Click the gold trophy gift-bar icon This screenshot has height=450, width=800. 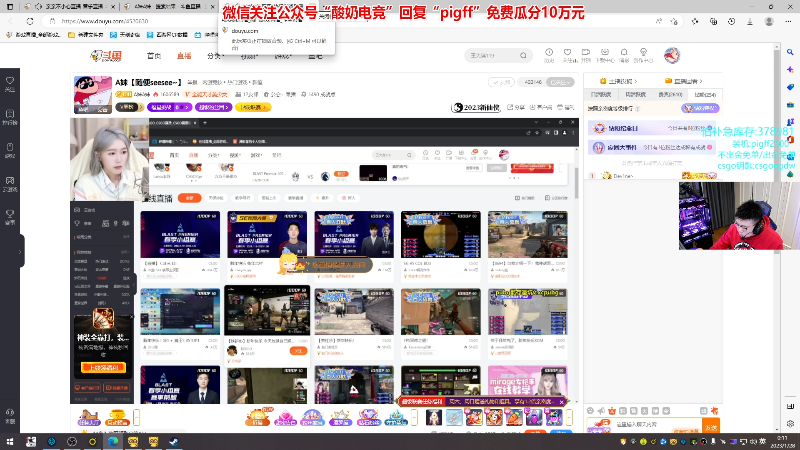(x=117, y=418)
